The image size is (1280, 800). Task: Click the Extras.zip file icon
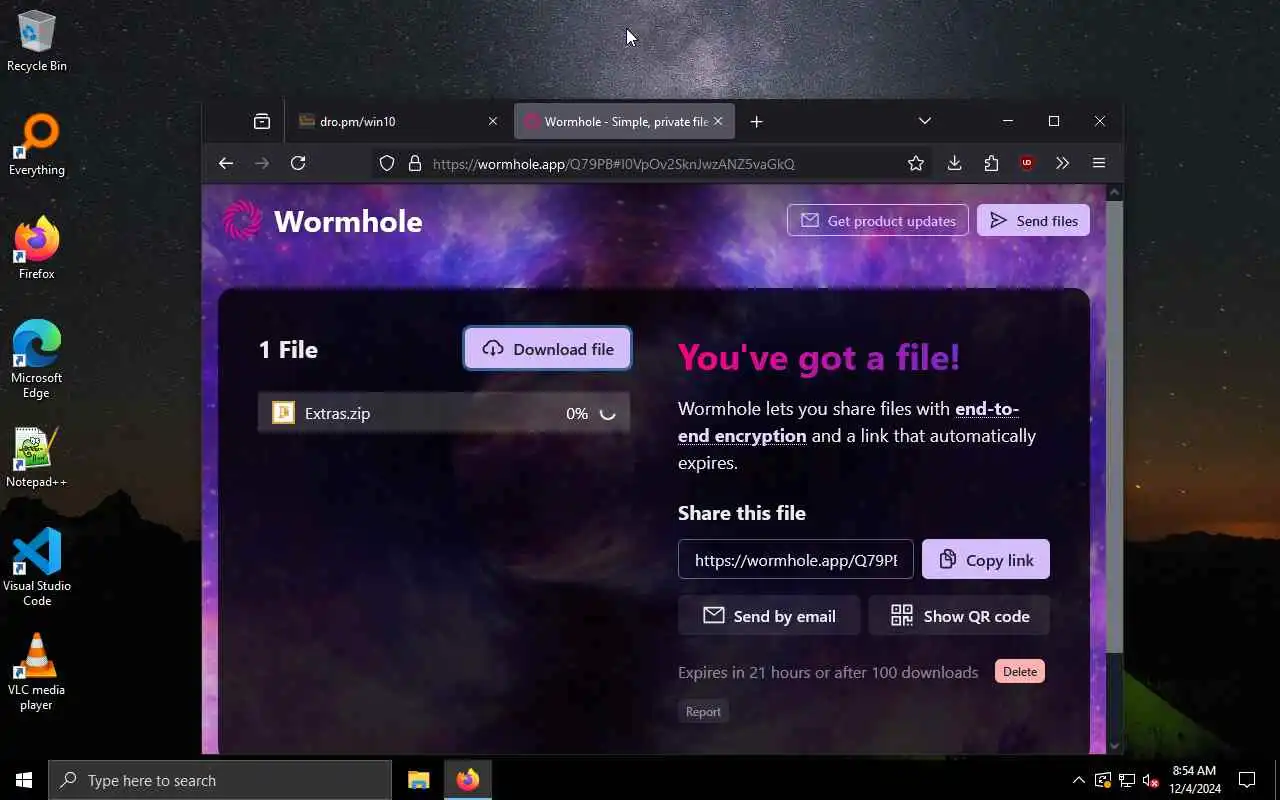284,413
